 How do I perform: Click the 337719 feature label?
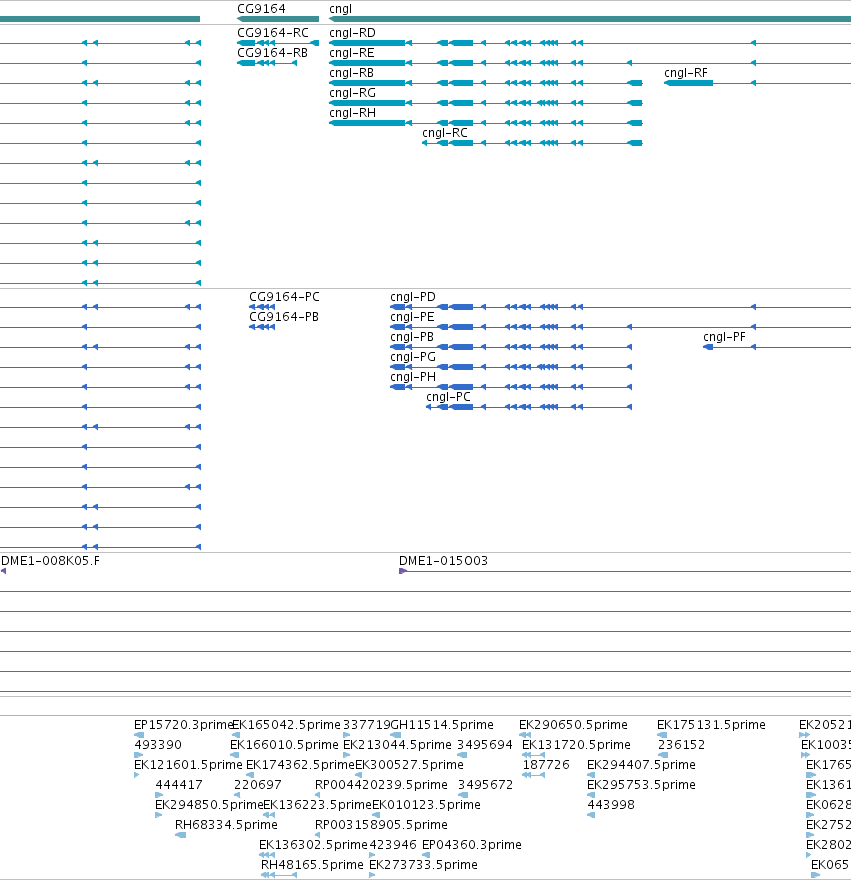point(366,725)
